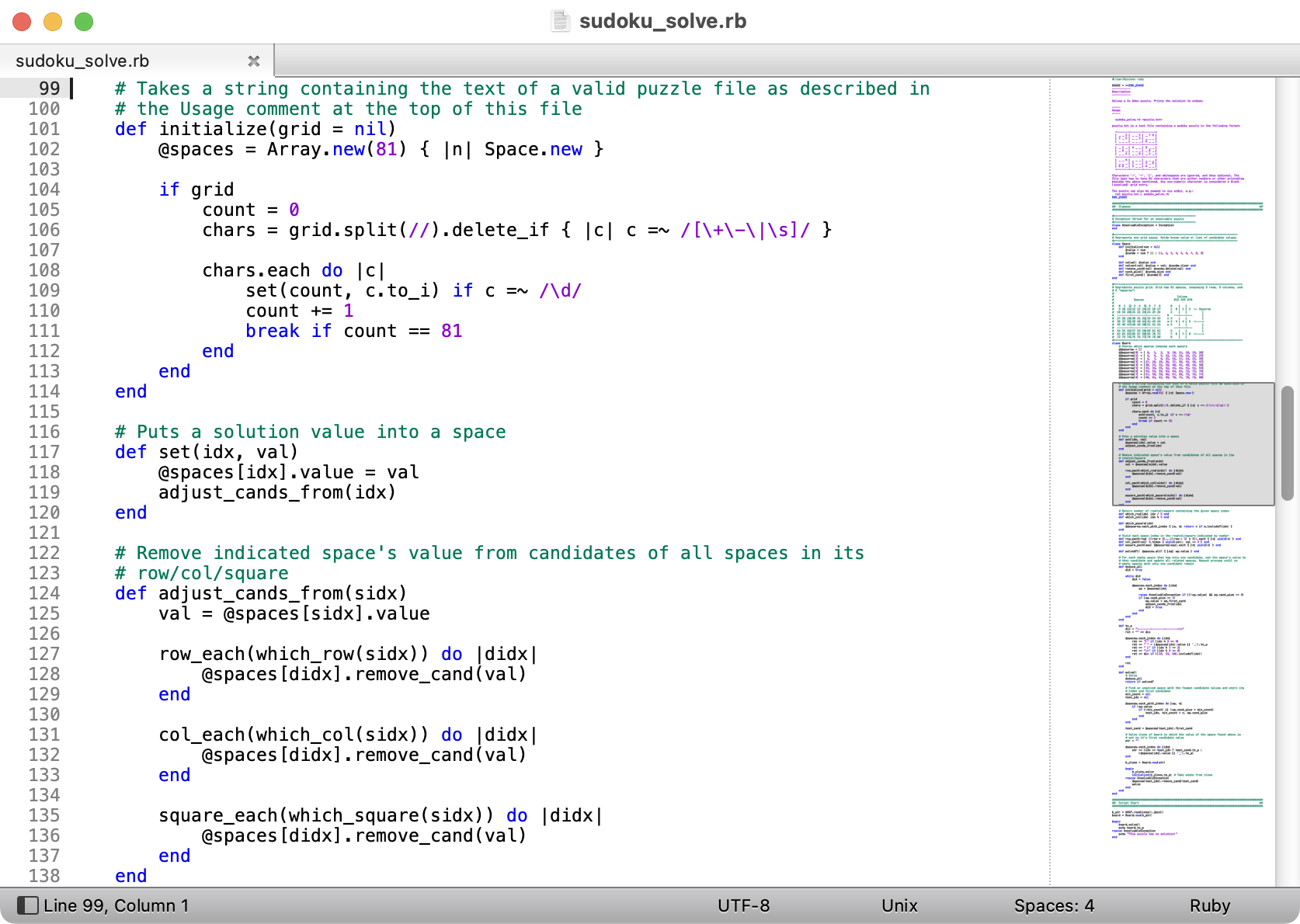Click 'def set(idx, val)' line
Screen dimensions: 1300x924
coord(207,452)
